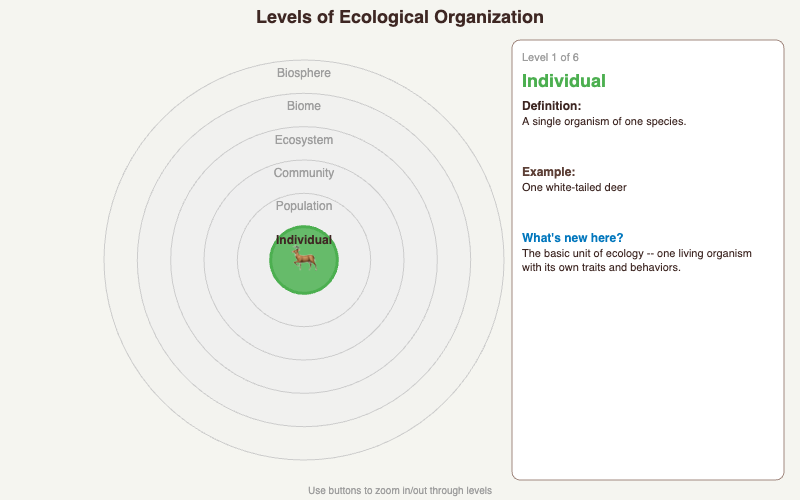Select the Individual label above the deer
The width and height of the screenshot is (800, 502).
click(x=304, y=240)
